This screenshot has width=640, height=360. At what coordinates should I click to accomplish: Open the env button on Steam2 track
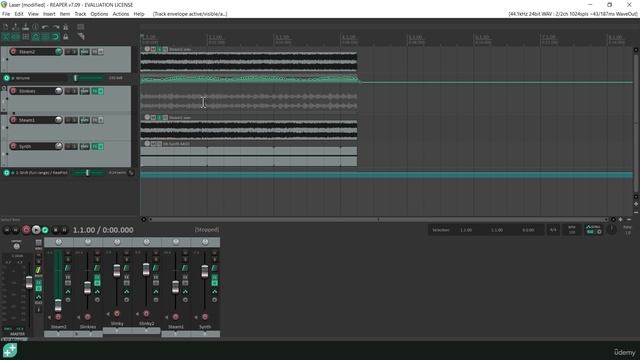[x=84, y=52]
